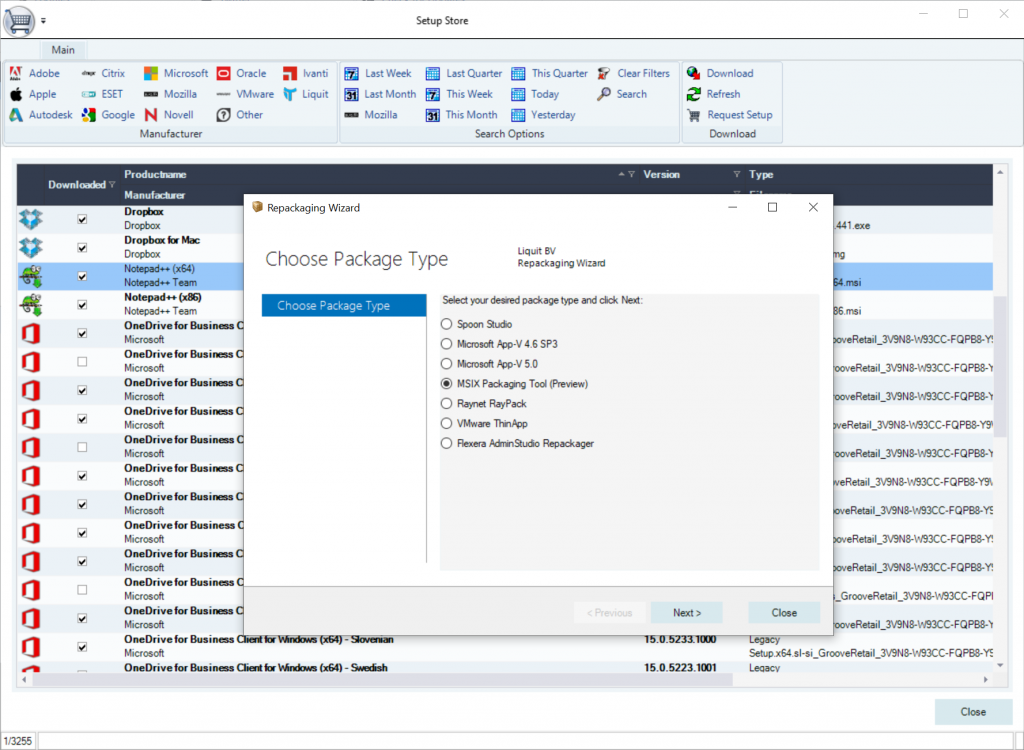Open Search in Search Options
The width and height of the screenshot is (1024, 750).
622,94
